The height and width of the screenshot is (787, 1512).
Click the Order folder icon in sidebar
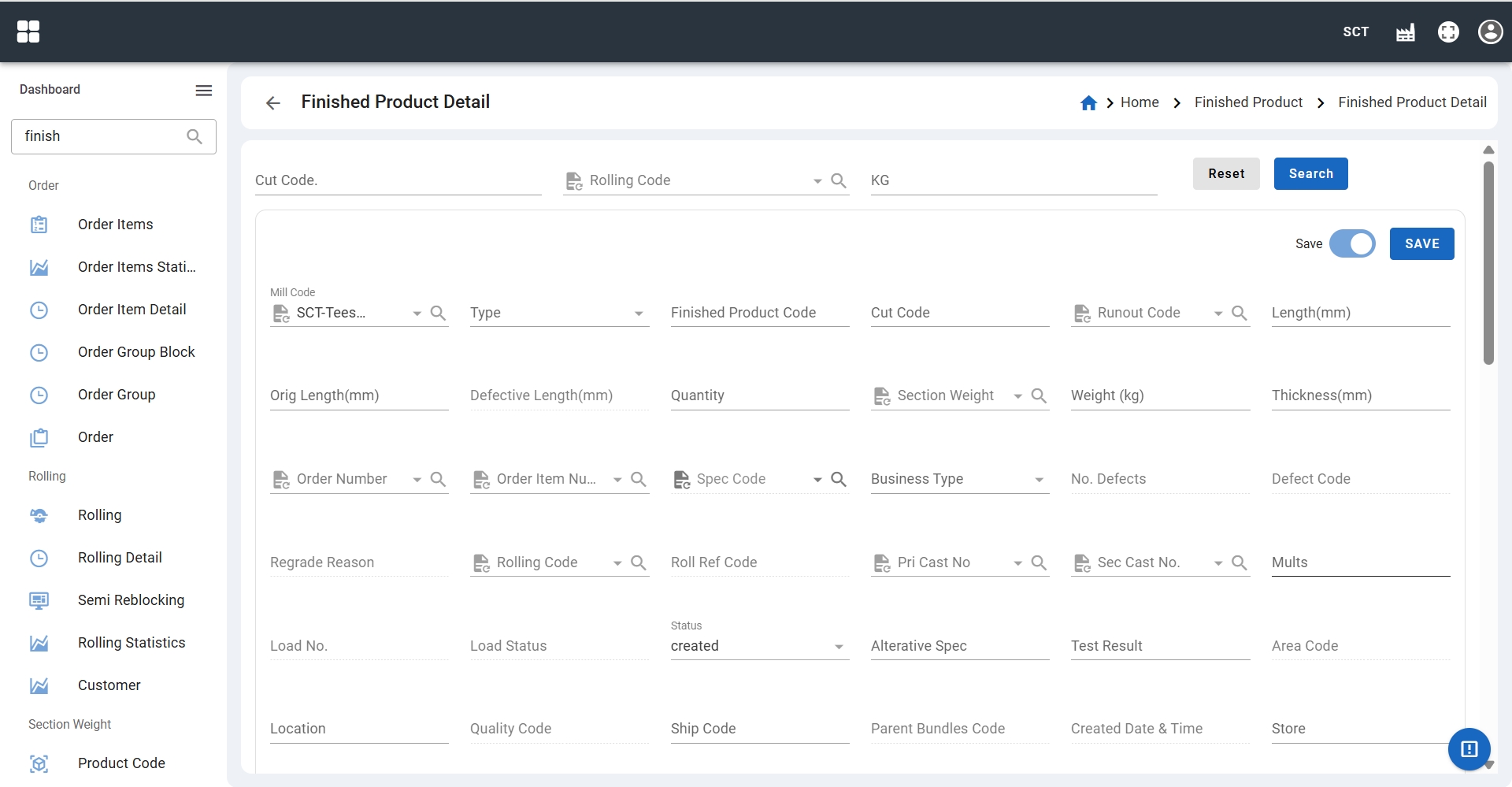tap(39, 437)
